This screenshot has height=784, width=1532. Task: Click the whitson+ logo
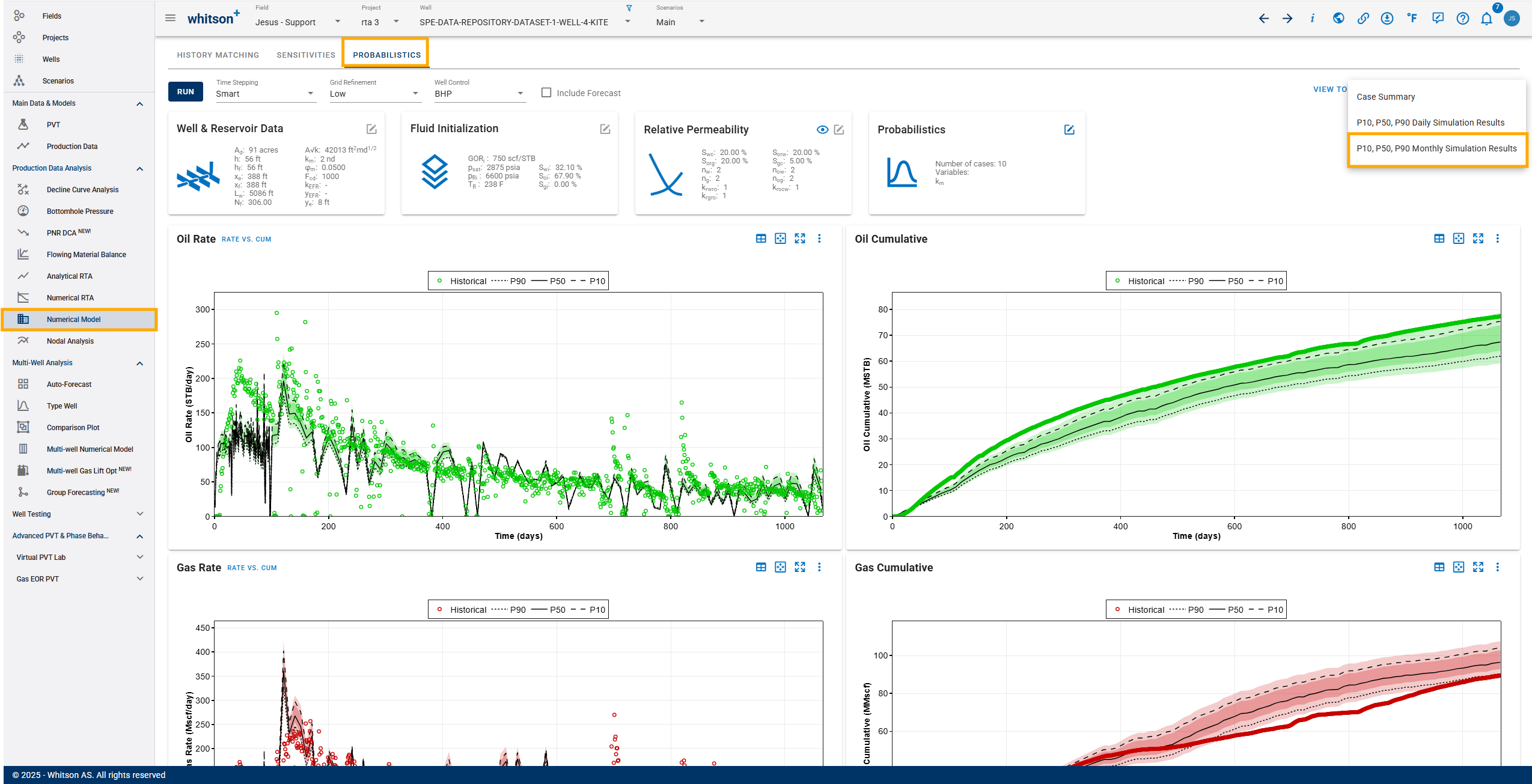(x=213, y=18)
